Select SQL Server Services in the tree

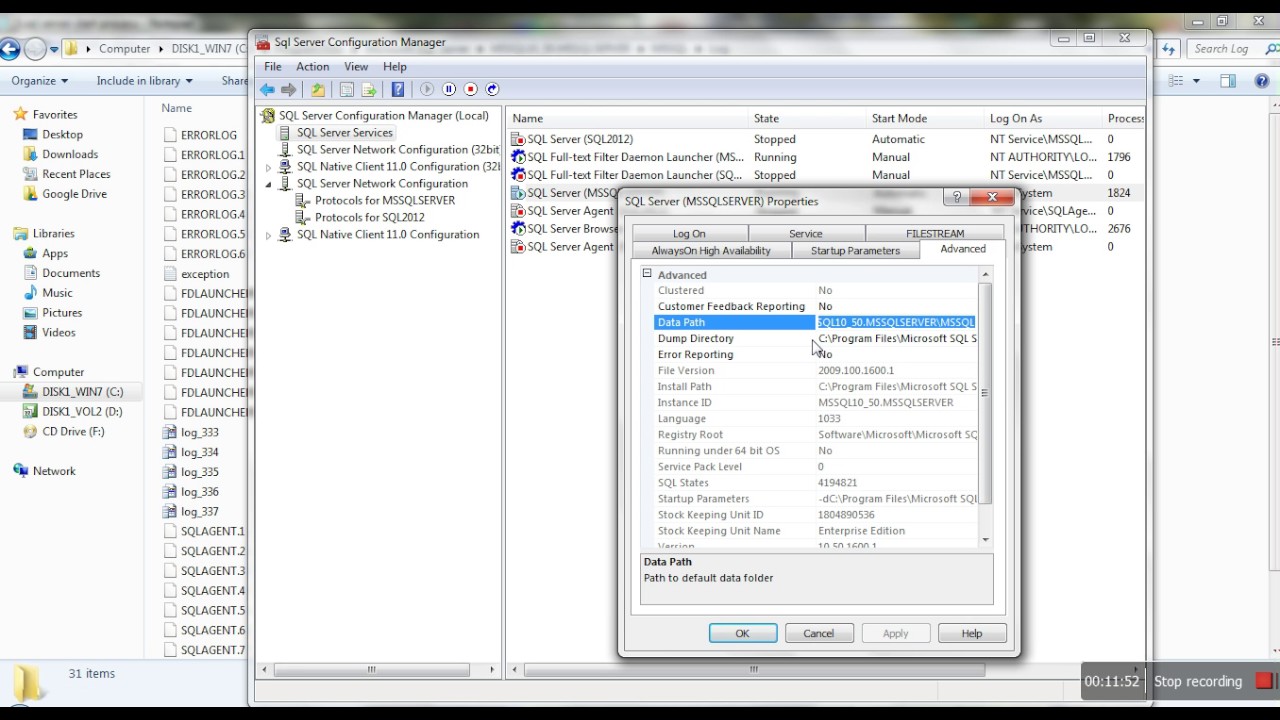click(x=344, y=133)
